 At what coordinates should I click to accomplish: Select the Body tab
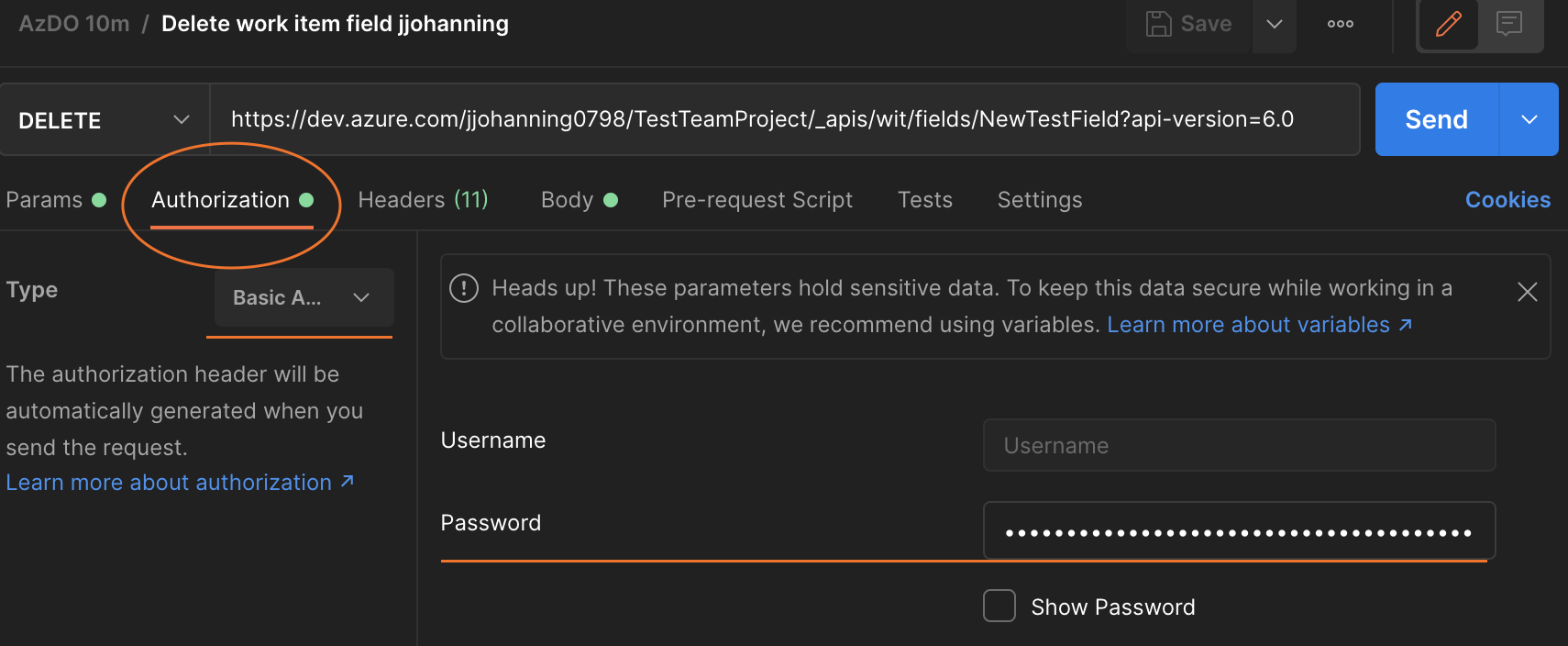568,200
